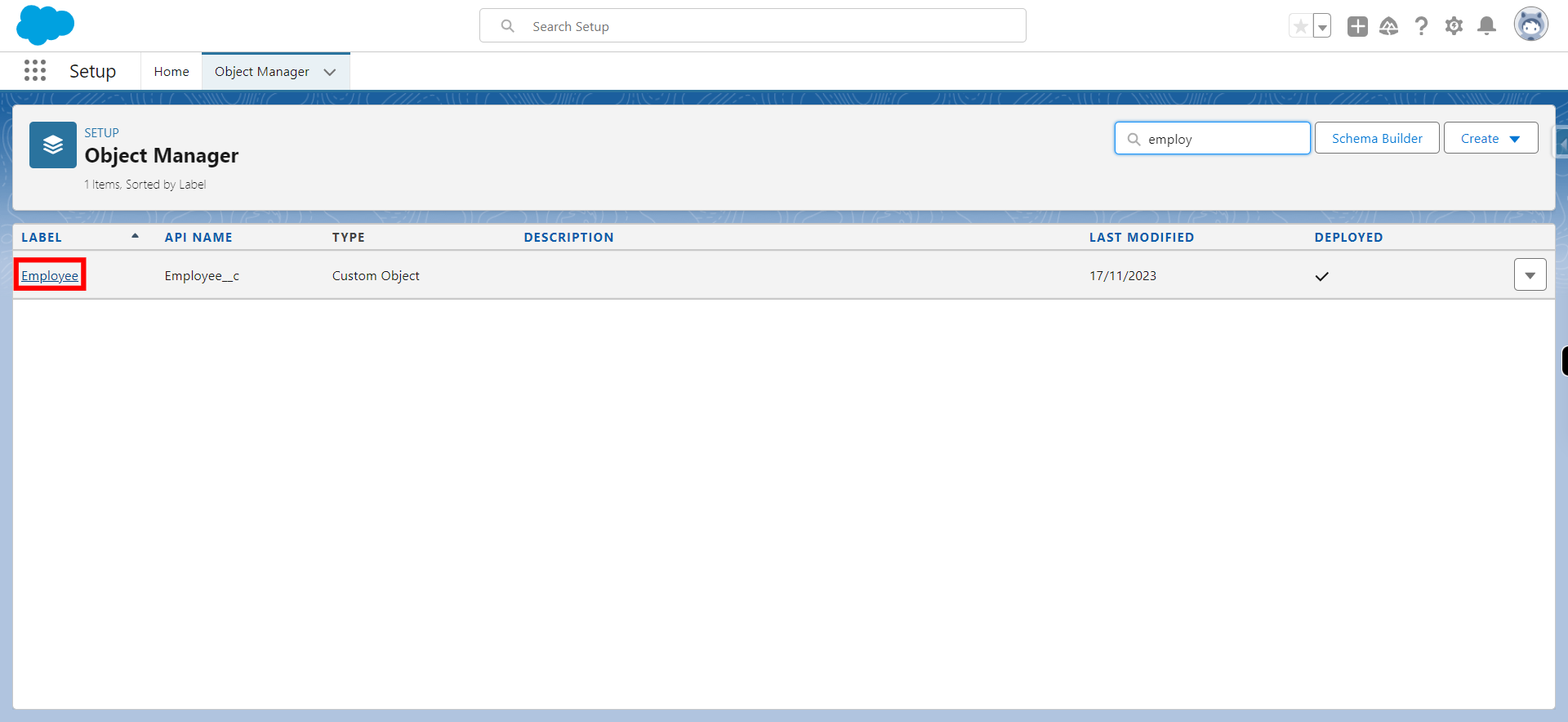Open the Employee object link
The width and height of the screenshot is (1568, 722).
[x=50, y=276]
